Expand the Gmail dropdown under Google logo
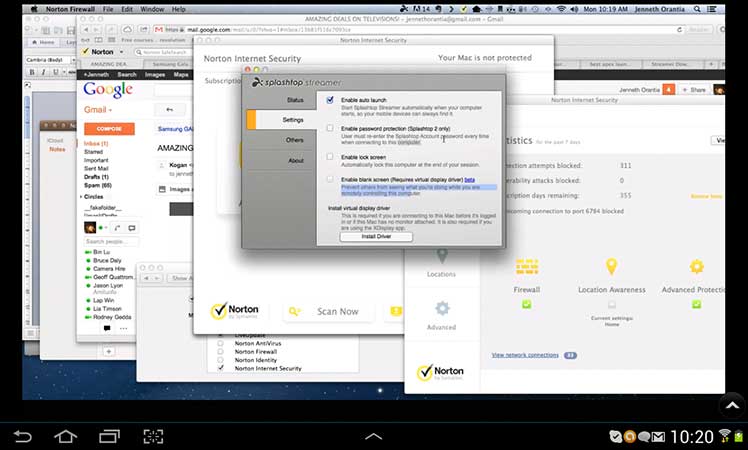 (101, 109)
